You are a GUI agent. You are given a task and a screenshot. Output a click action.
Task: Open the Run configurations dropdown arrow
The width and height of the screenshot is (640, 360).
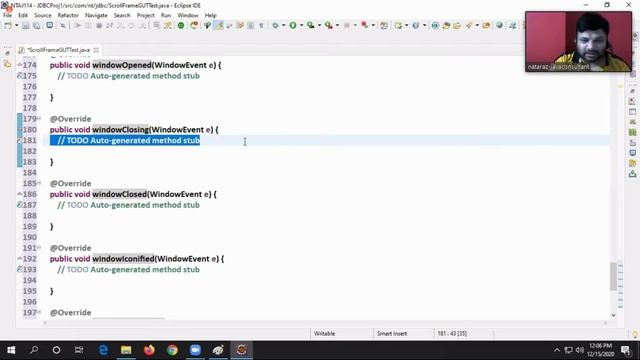click(302, 26)
